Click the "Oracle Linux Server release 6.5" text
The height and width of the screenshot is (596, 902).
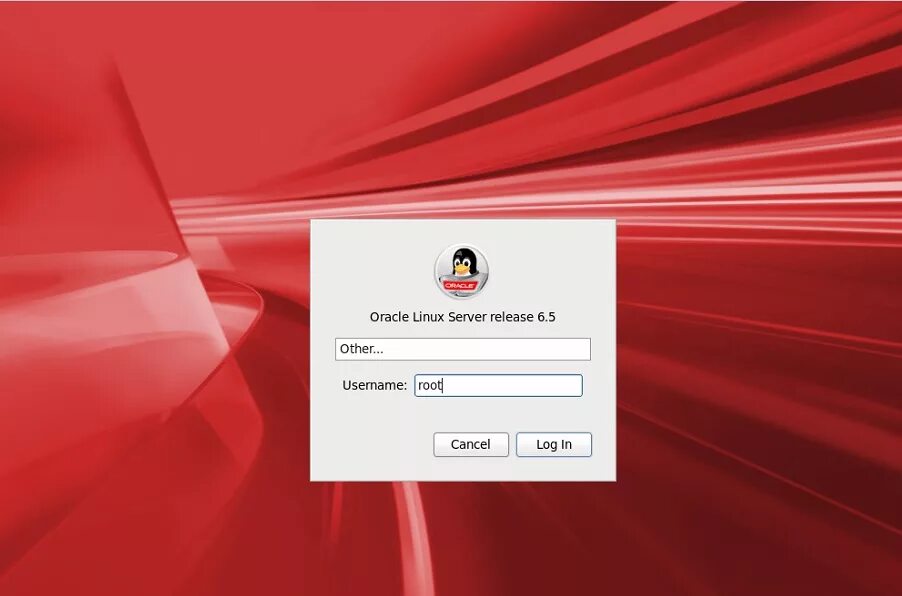[x=463, y=317]
